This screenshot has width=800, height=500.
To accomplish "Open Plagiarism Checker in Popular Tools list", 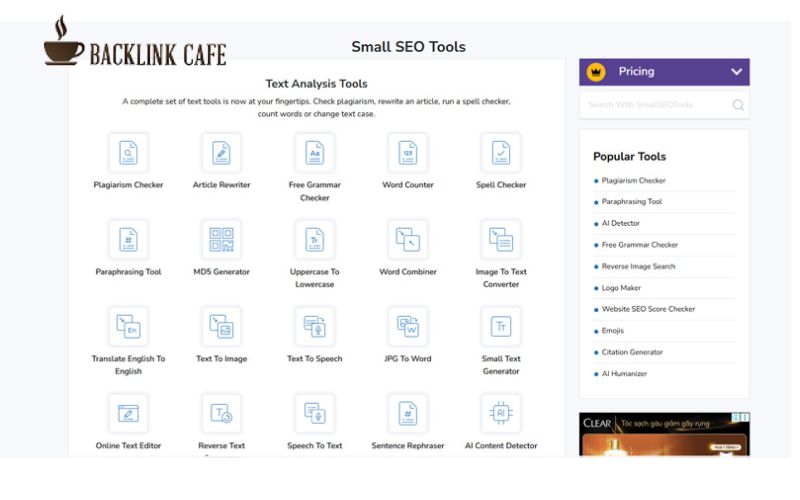I will [x=634, y=181].
